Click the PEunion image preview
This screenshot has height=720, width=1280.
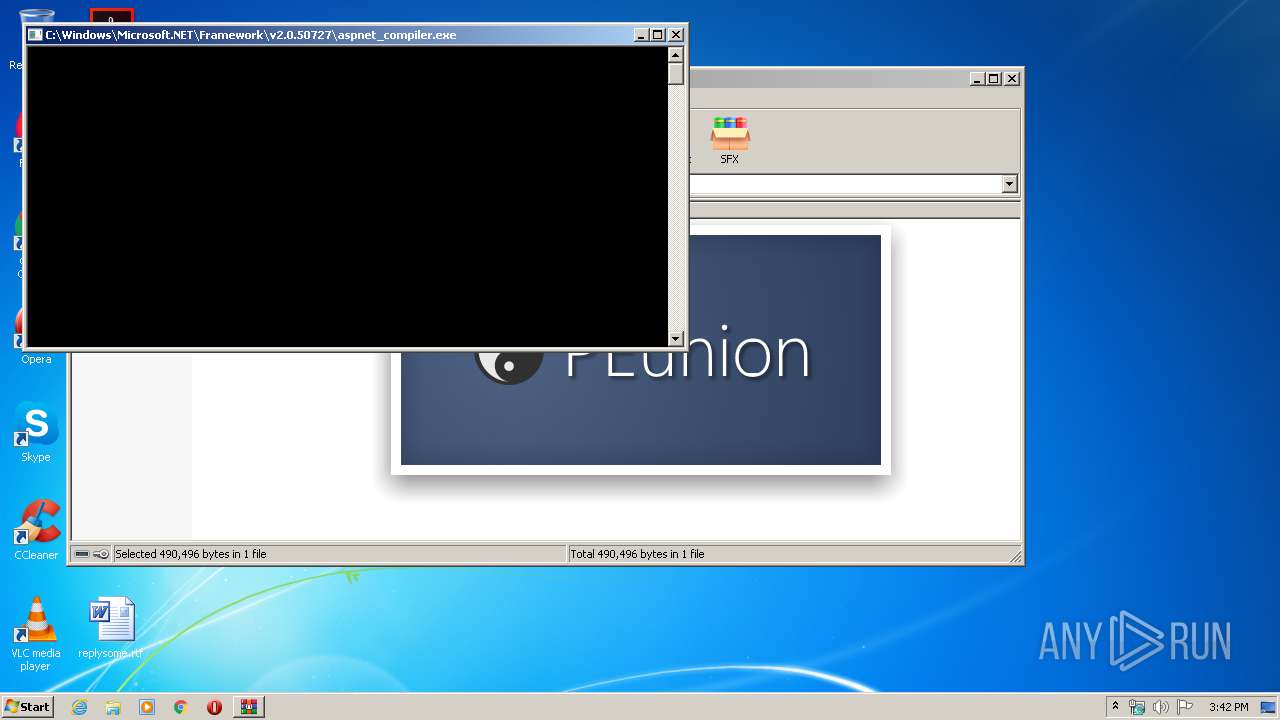(x=641, y=350)
